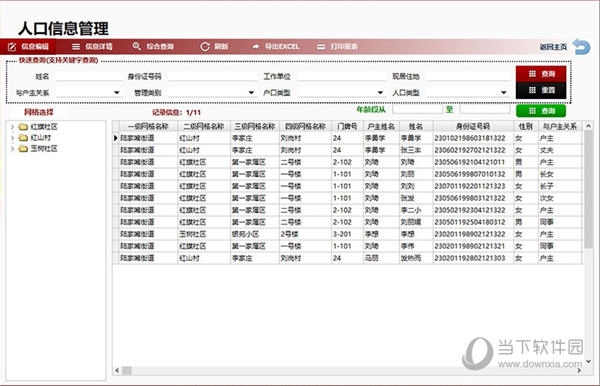
Task: Click the 导出EXCEL export toolbar item
Action: pyautogui.click(x=276, y=47)
